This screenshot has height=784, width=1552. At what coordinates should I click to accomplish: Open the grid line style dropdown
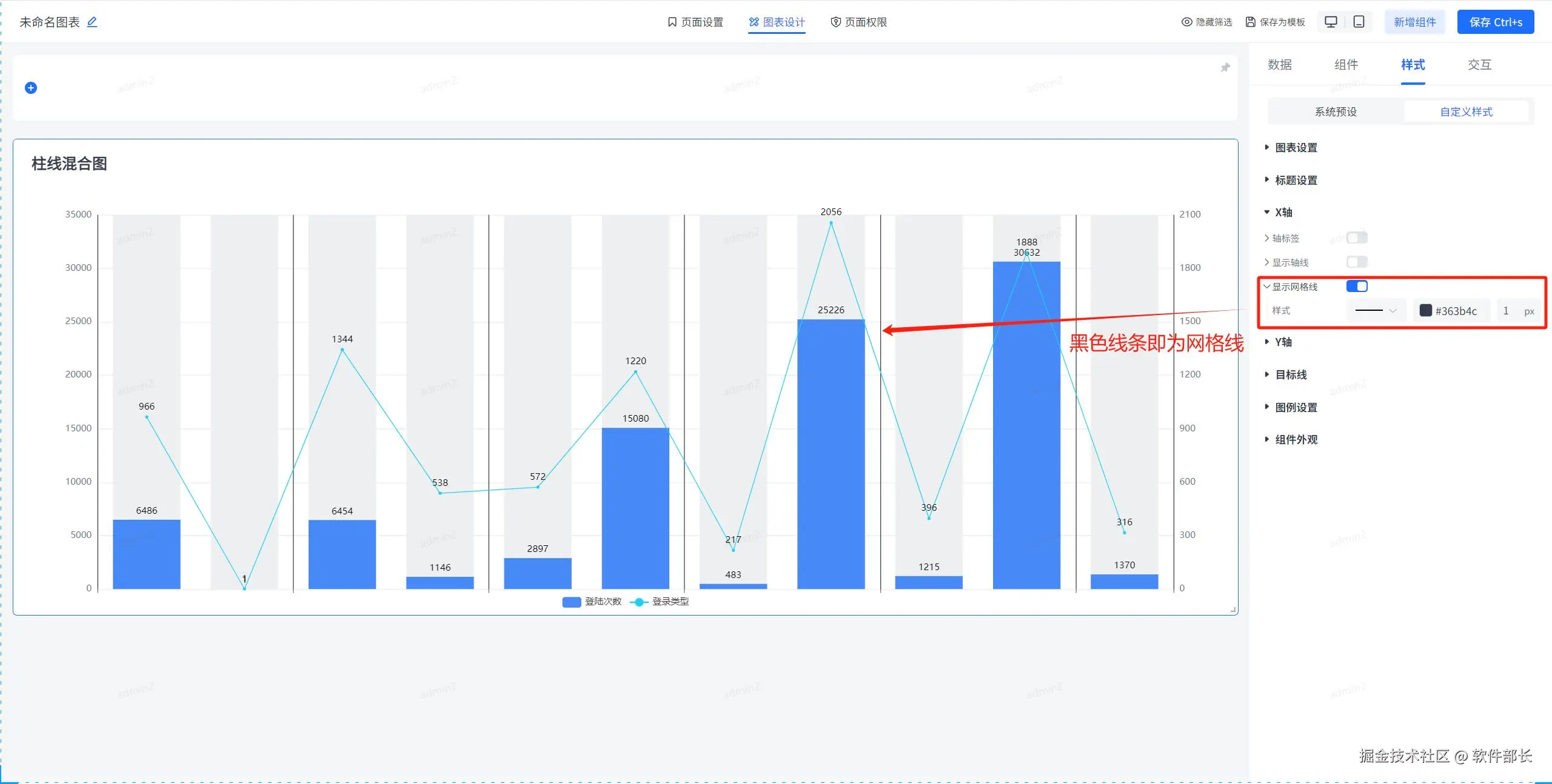pos(1376,311)
